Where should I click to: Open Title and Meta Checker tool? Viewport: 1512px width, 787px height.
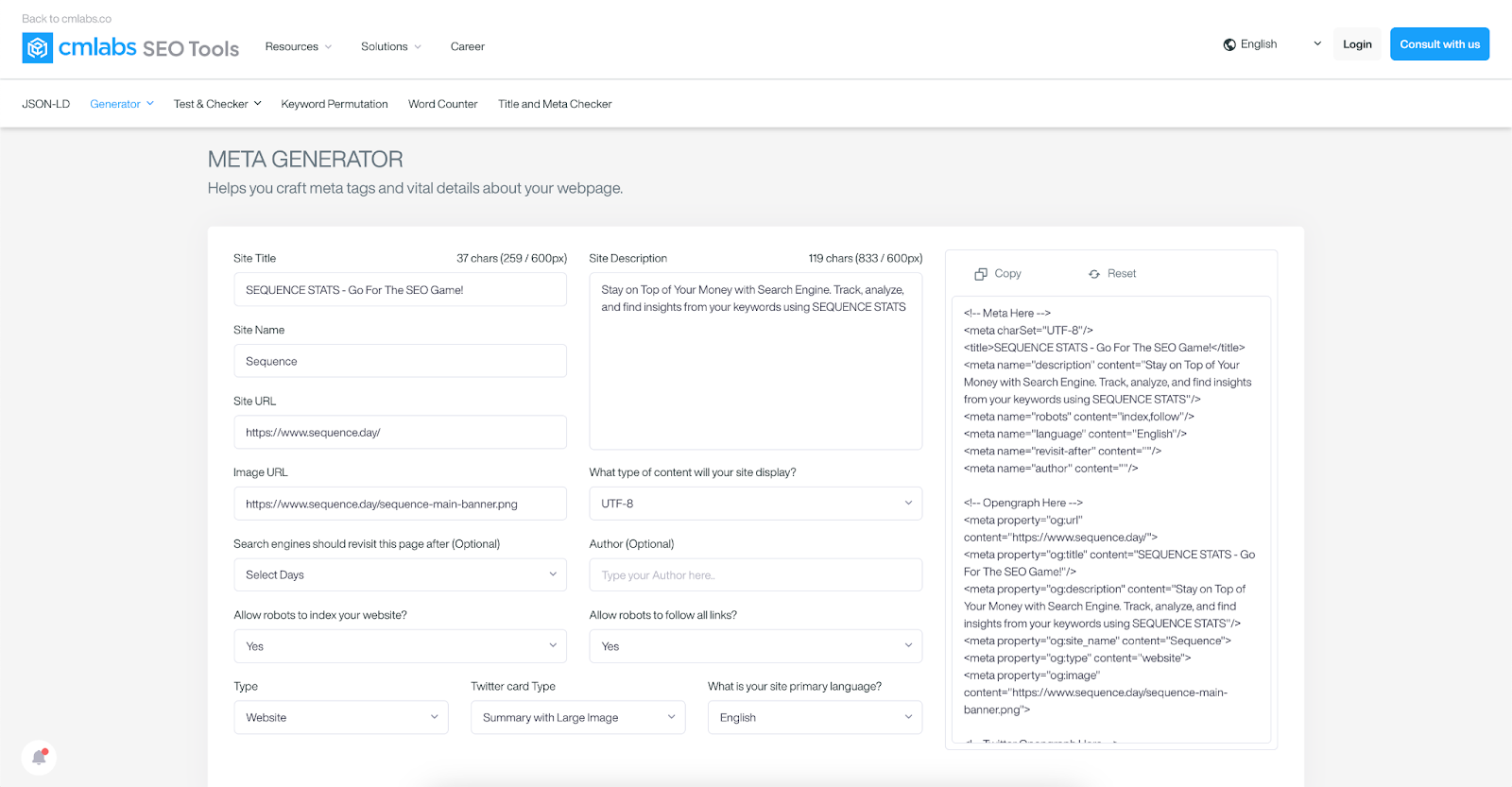pyautogui.click(x=555, y=104)
